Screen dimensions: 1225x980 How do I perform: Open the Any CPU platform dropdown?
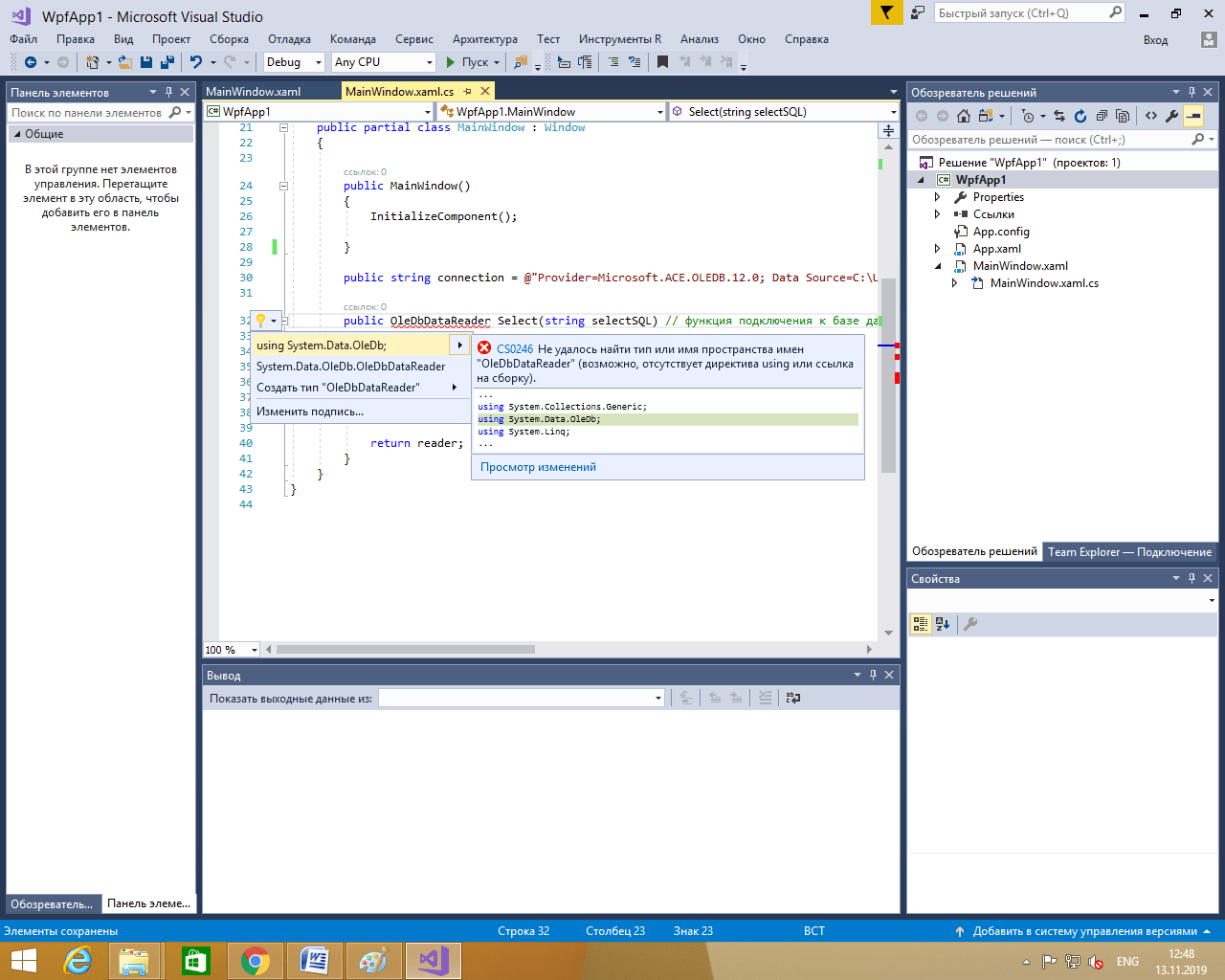point(384,62)
